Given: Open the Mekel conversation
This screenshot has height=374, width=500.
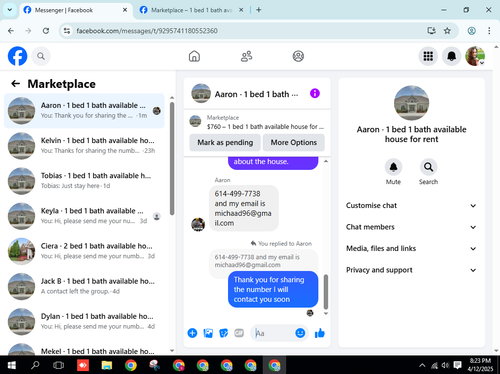Looking at the screenshot, I should [84, 349].
